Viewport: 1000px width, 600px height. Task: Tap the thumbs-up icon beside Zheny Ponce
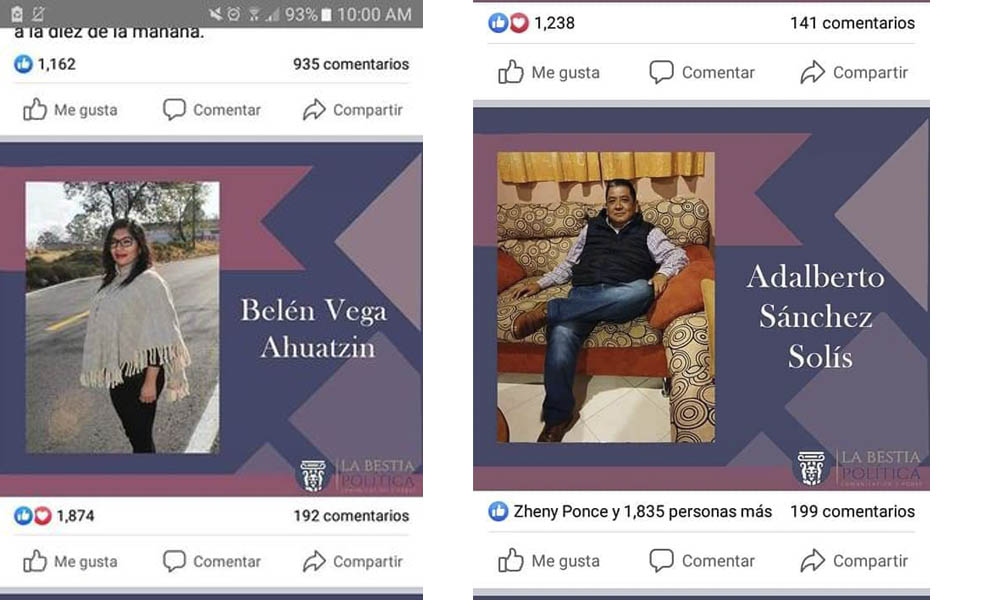498,511
